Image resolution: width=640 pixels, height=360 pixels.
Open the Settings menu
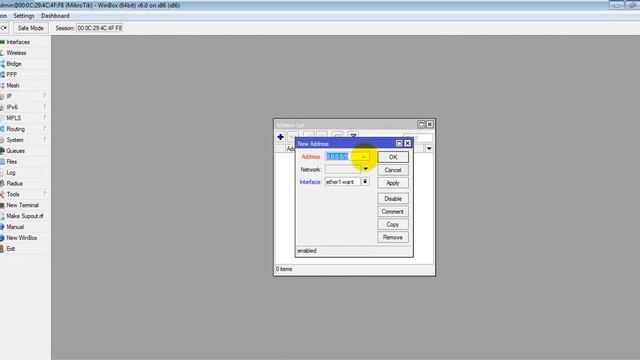coord(24,16)
